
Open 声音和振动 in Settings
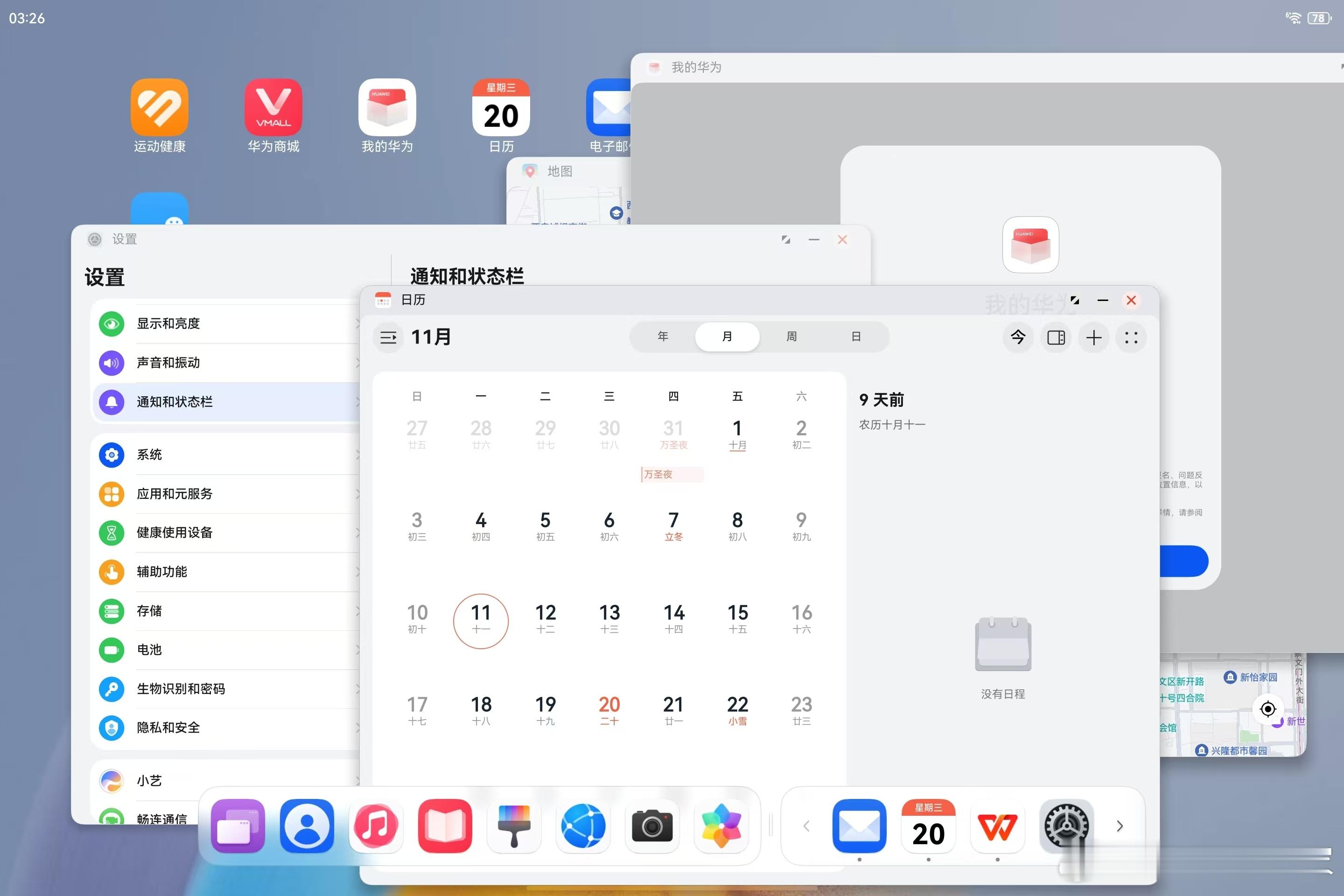tap(226, 363)
